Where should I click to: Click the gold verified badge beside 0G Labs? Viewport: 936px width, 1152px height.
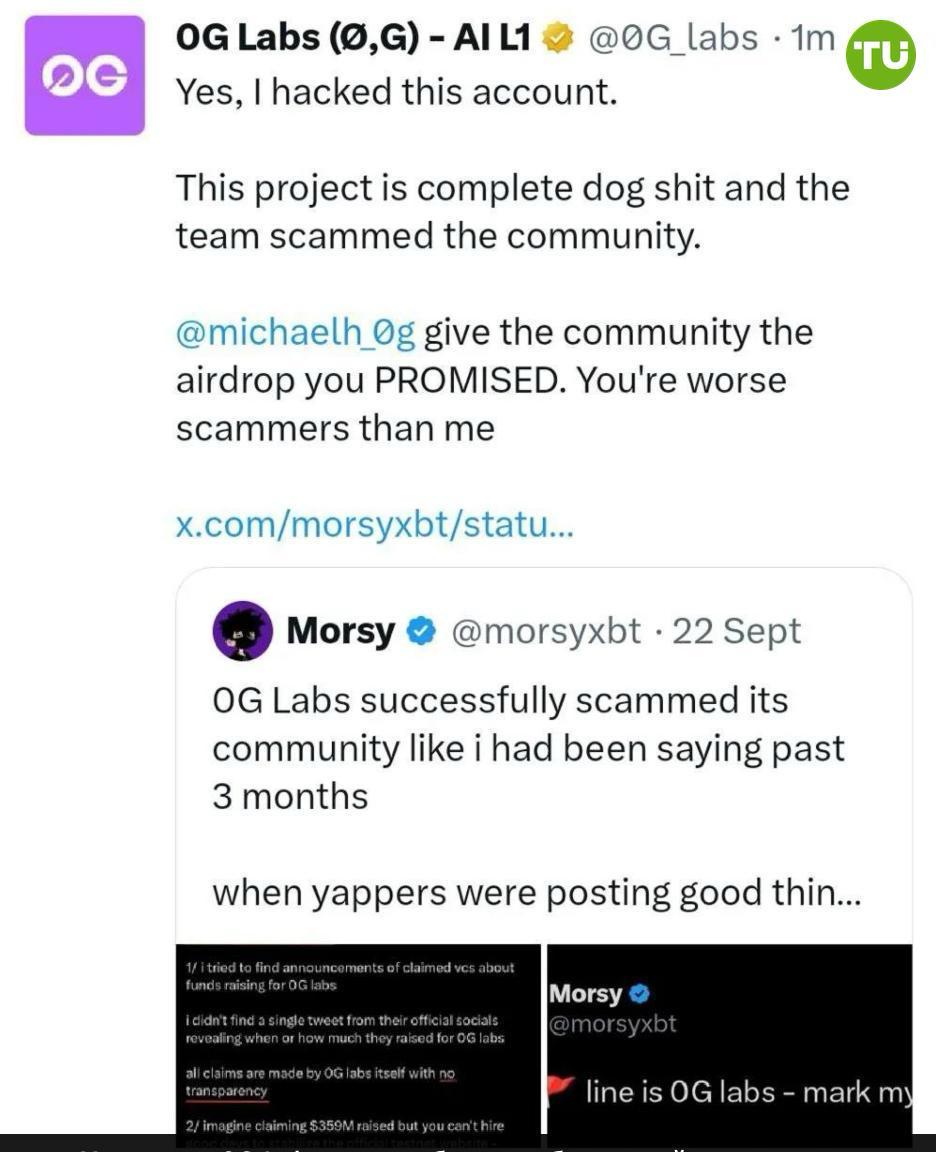coord(558,39)
